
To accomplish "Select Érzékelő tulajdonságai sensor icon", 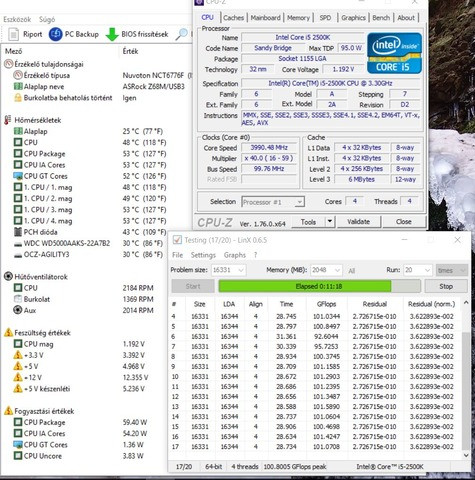I will point(8,64).
